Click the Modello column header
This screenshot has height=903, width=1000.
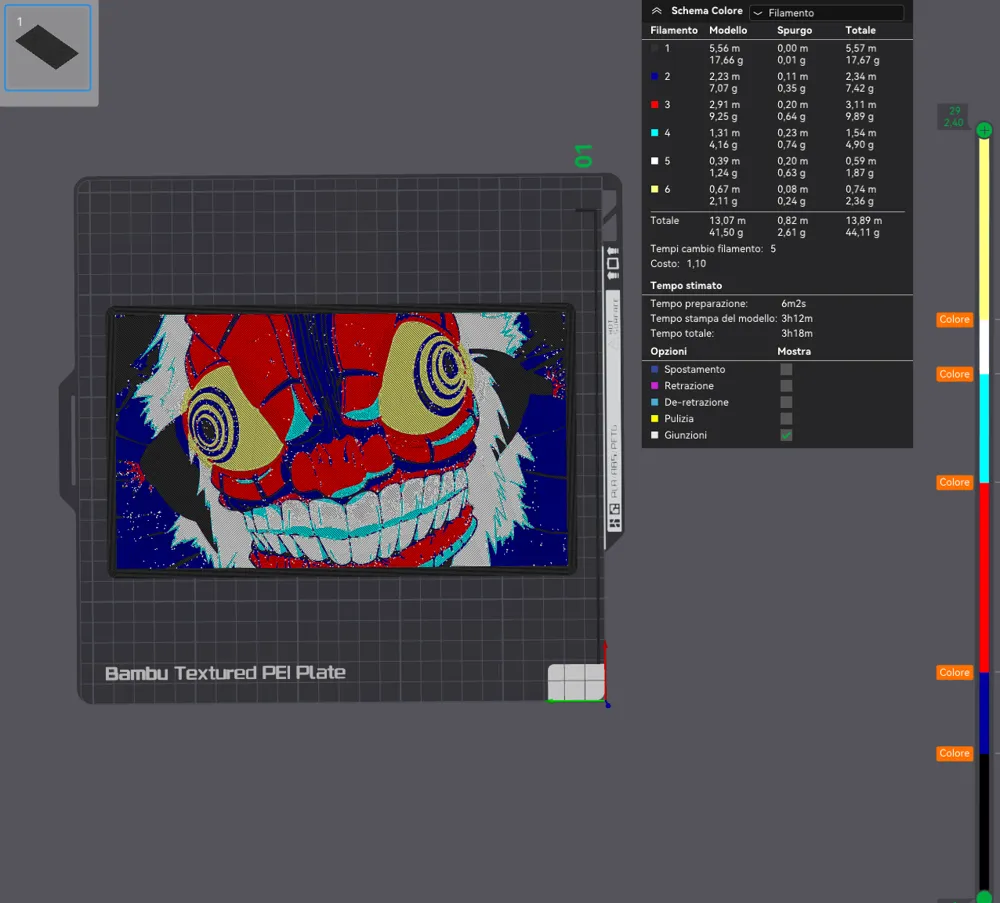click(x=728, y=30)
